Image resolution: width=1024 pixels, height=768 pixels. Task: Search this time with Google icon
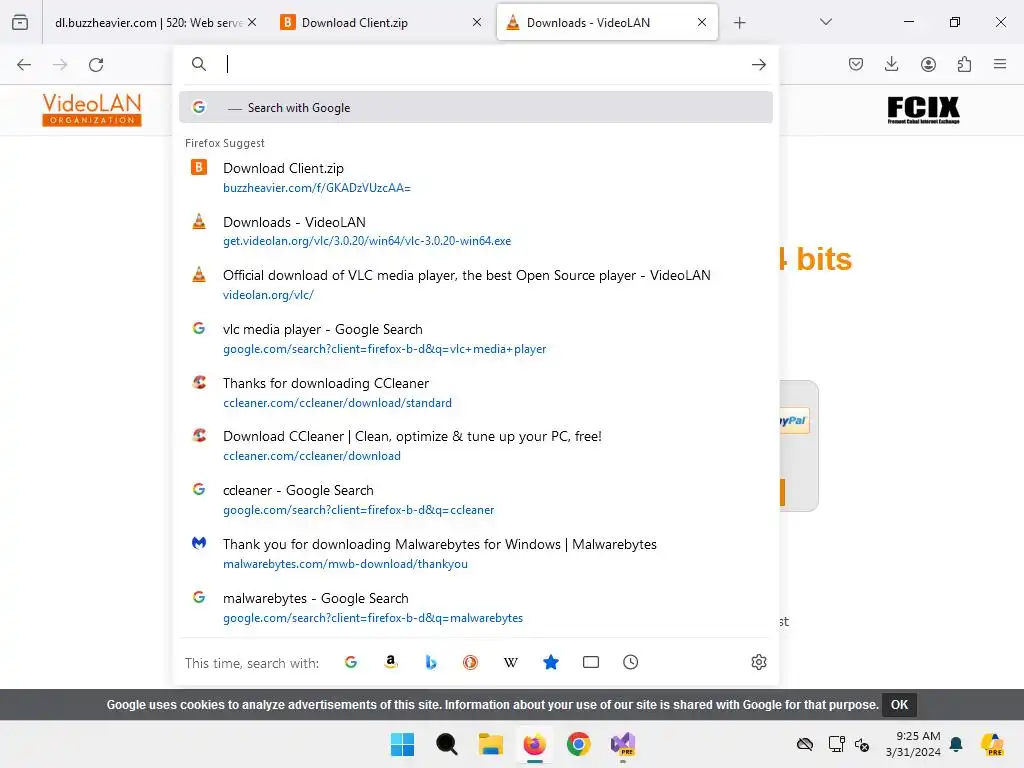coord(351,662)
